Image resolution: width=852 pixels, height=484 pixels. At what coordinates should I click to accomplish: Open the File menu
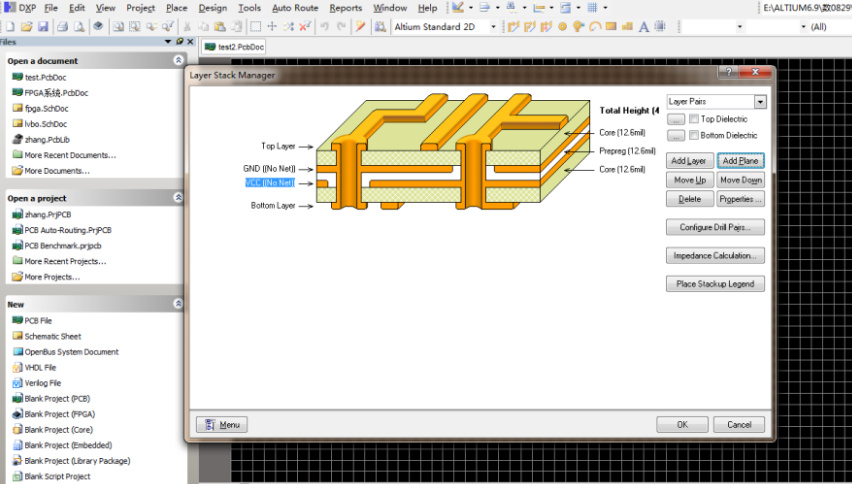tap(51, 8)
